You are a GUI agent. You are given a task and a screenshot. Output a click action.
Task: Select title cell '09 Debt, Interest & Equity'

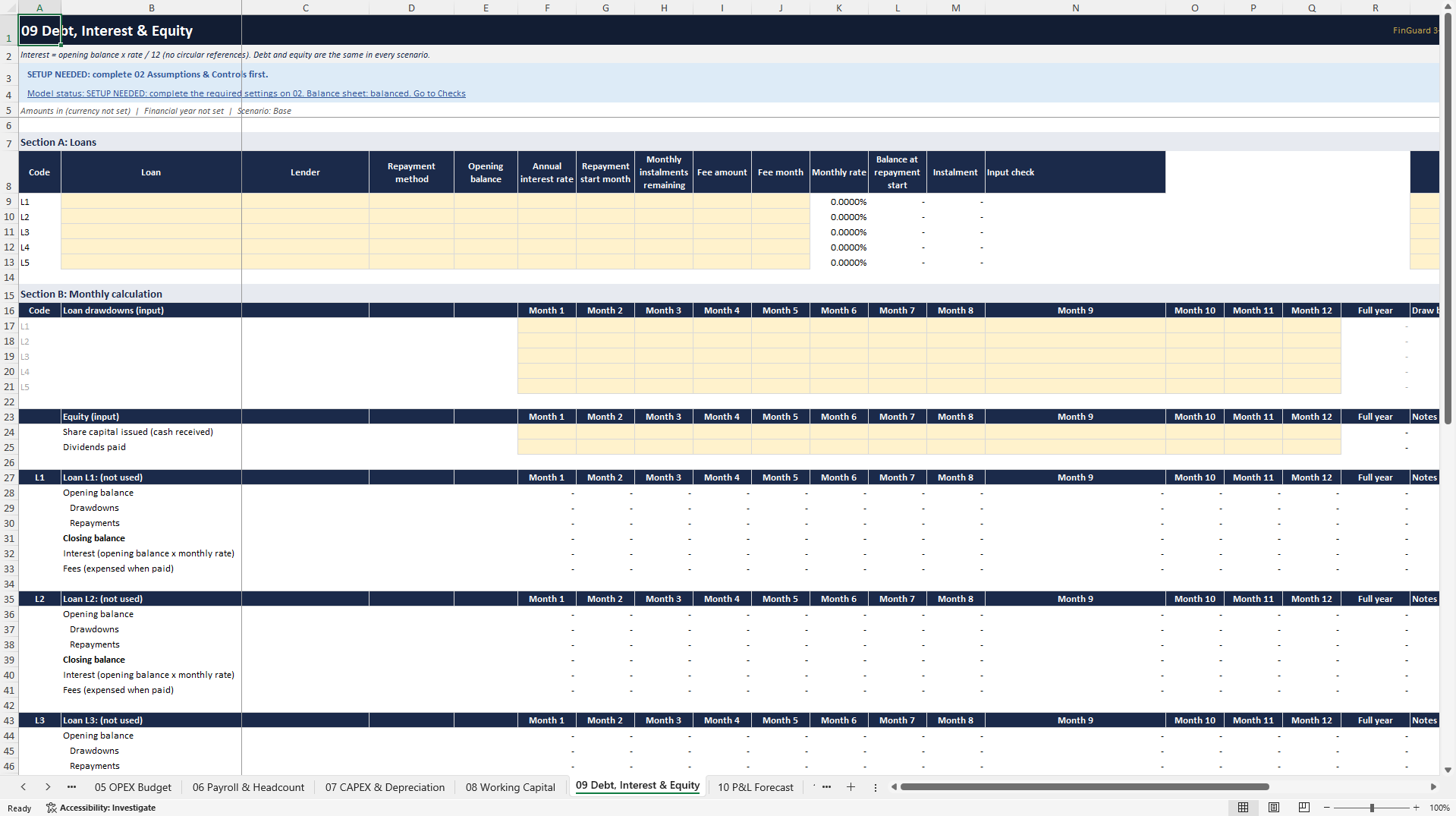coord(39,30)
